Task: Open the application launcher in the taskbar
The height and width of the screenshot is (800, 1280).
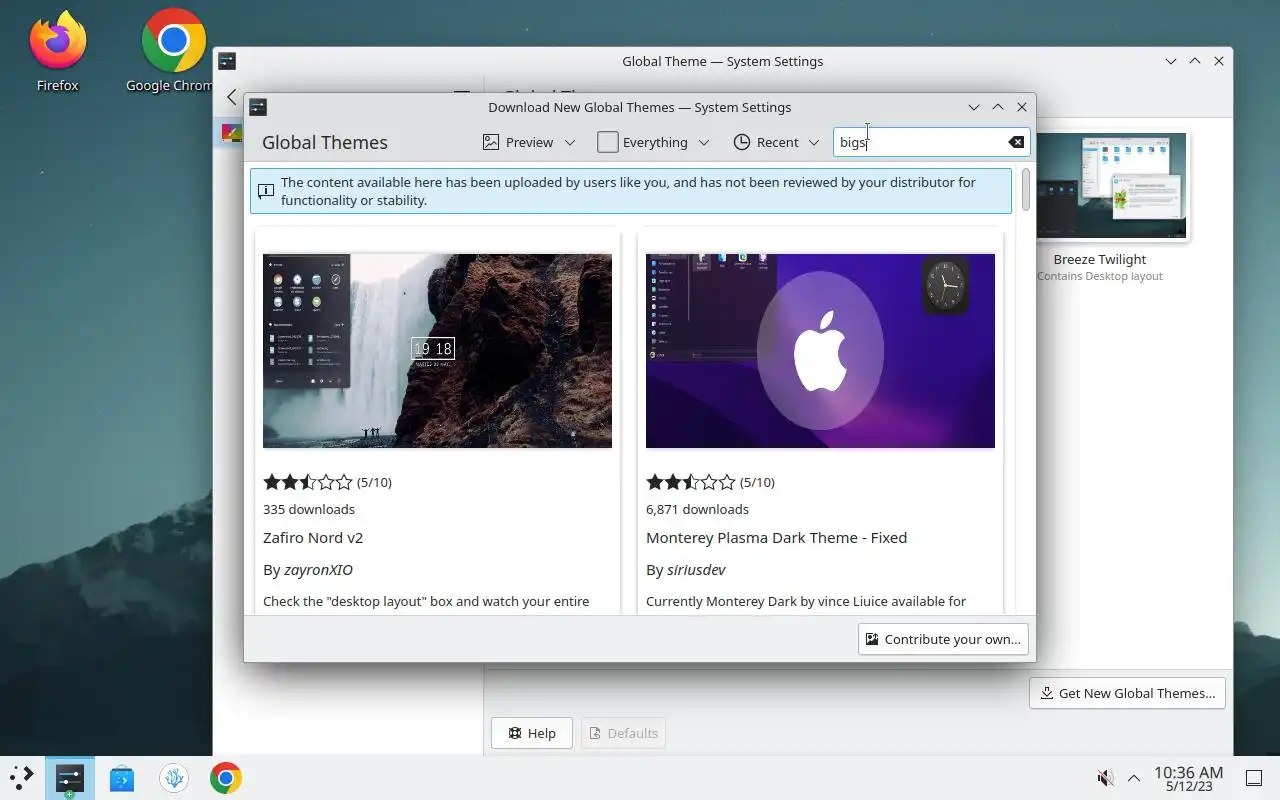Action: click(21, 777)
